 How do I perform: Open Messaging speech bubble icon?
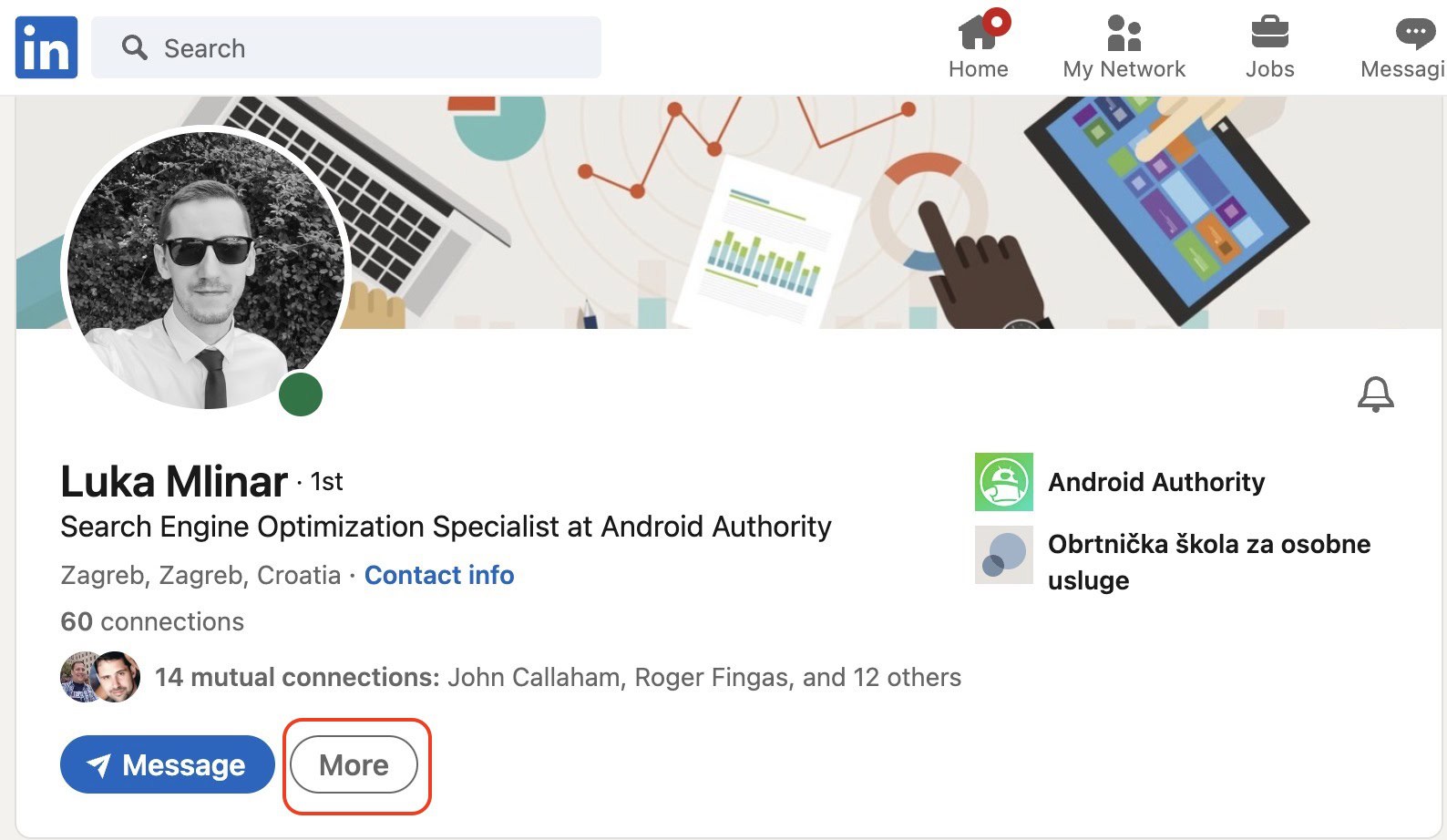[1414, 34]
